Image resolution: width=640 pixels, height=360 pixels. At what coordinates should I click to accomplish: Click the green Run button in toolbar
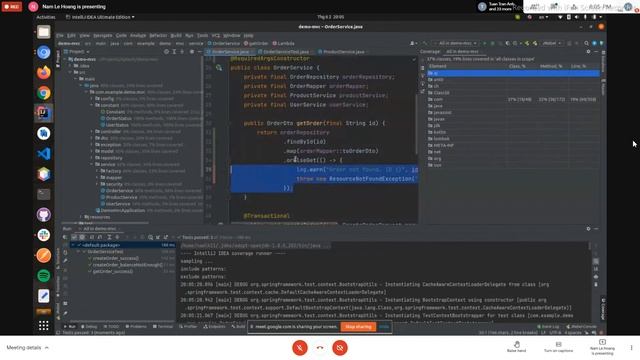click(x=484, y=43)
